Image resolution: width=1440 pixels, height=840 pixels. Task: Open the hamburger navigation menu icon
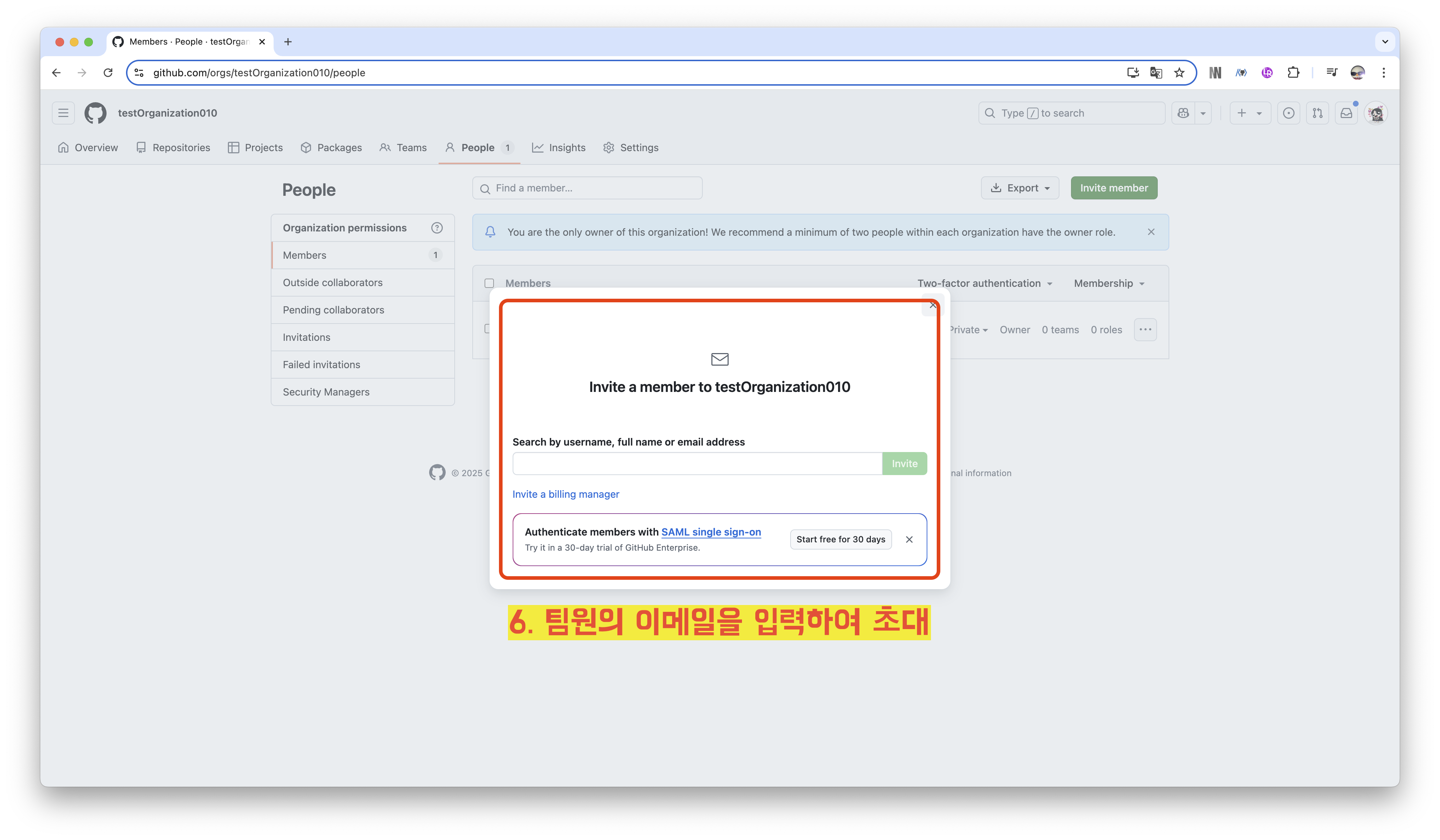(x=63, y=113)
